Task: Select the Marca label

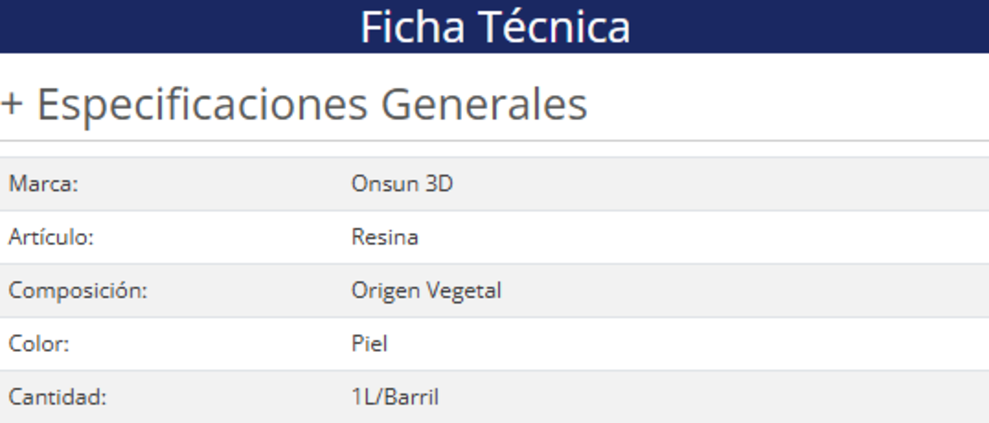Action: pyautogui.click(x=43, y=184)
